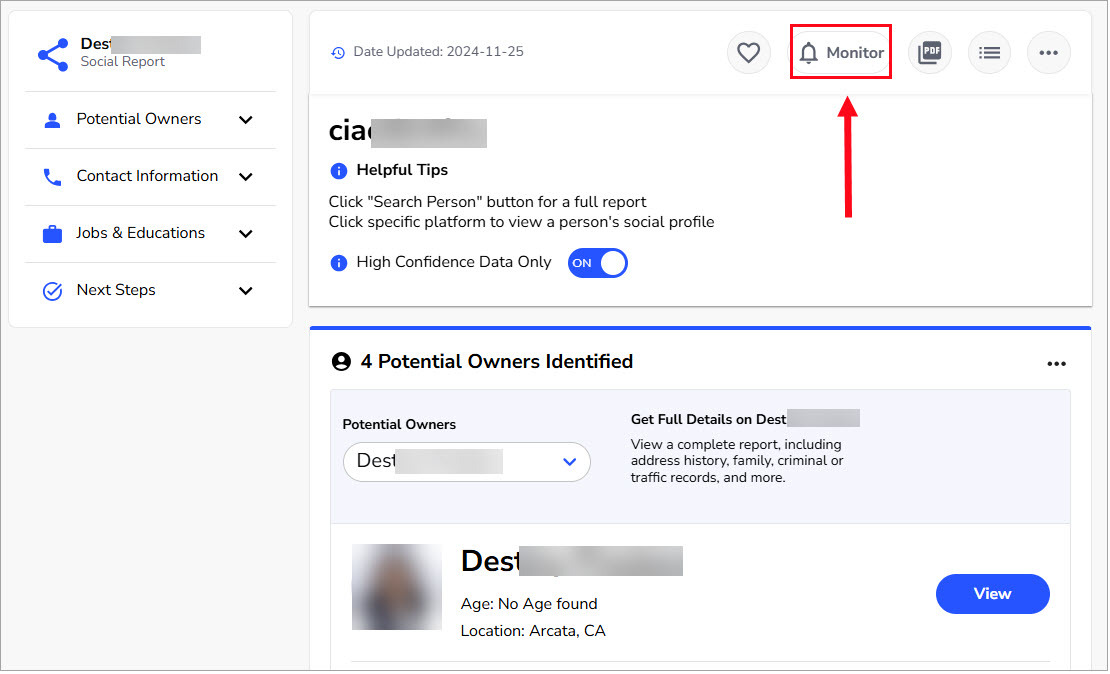1110x674 pixels.
Task: Click the owner profile thumbnail photo
Action: click(396, 587)
